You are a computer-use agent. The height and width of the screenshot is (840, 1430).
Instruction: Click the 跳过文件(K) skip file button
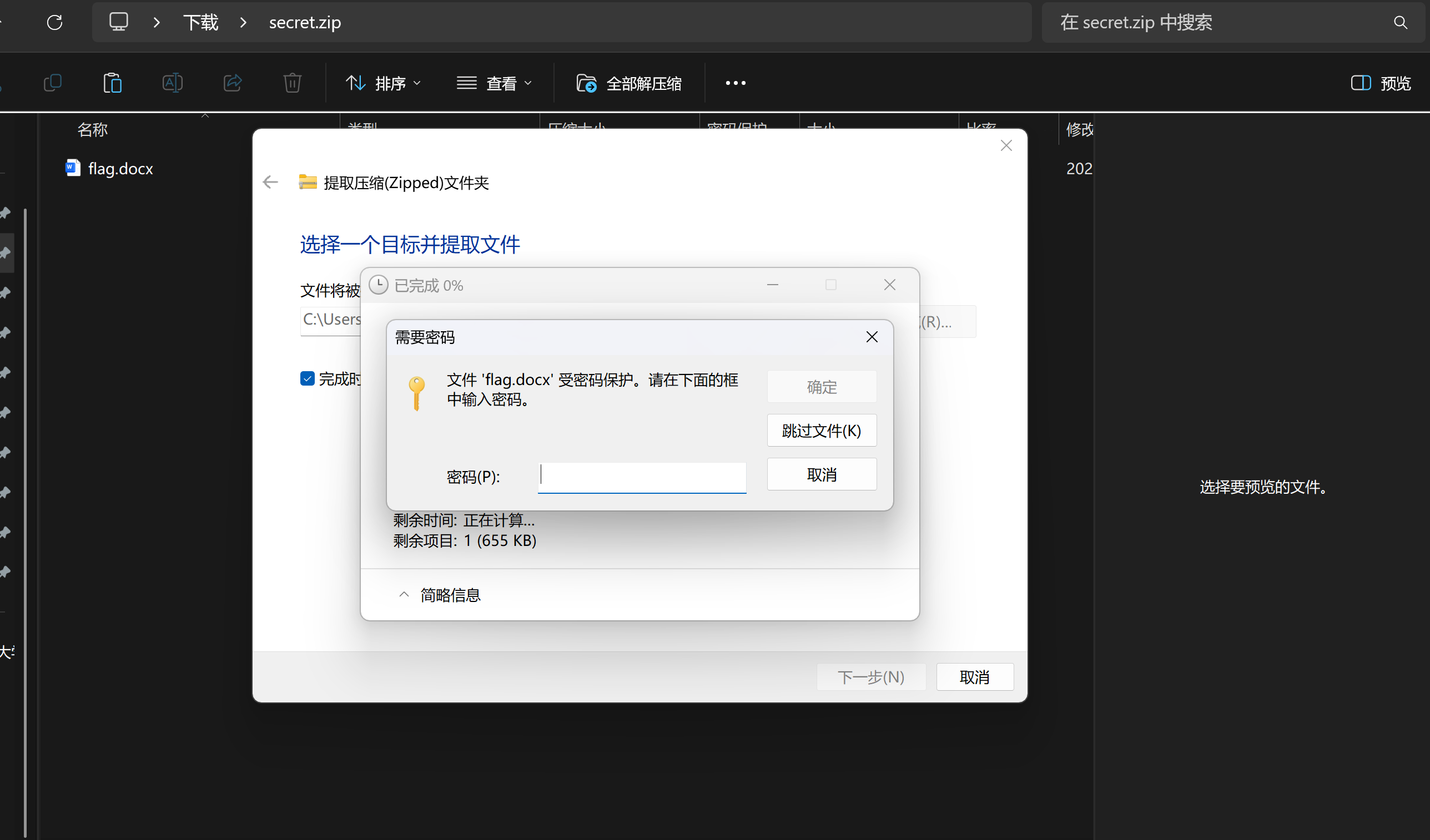coord(822,431)
